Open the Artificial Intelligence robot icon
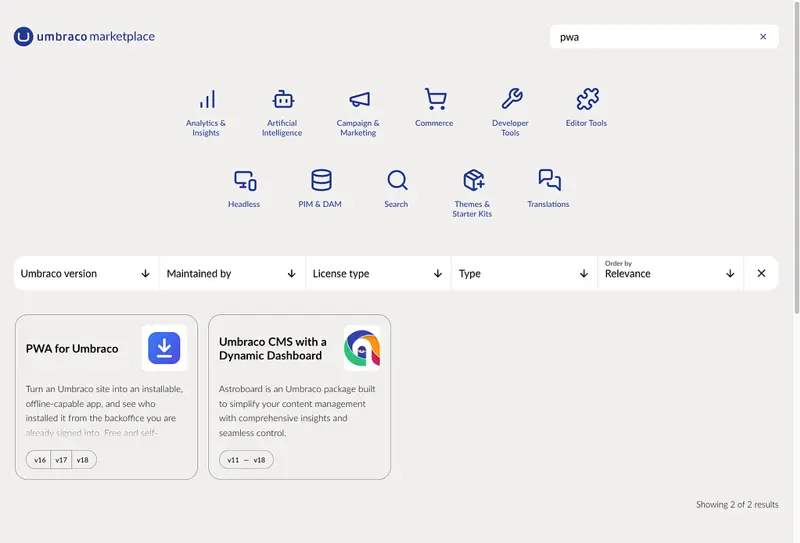800x543 pixels. click(283, 99)
